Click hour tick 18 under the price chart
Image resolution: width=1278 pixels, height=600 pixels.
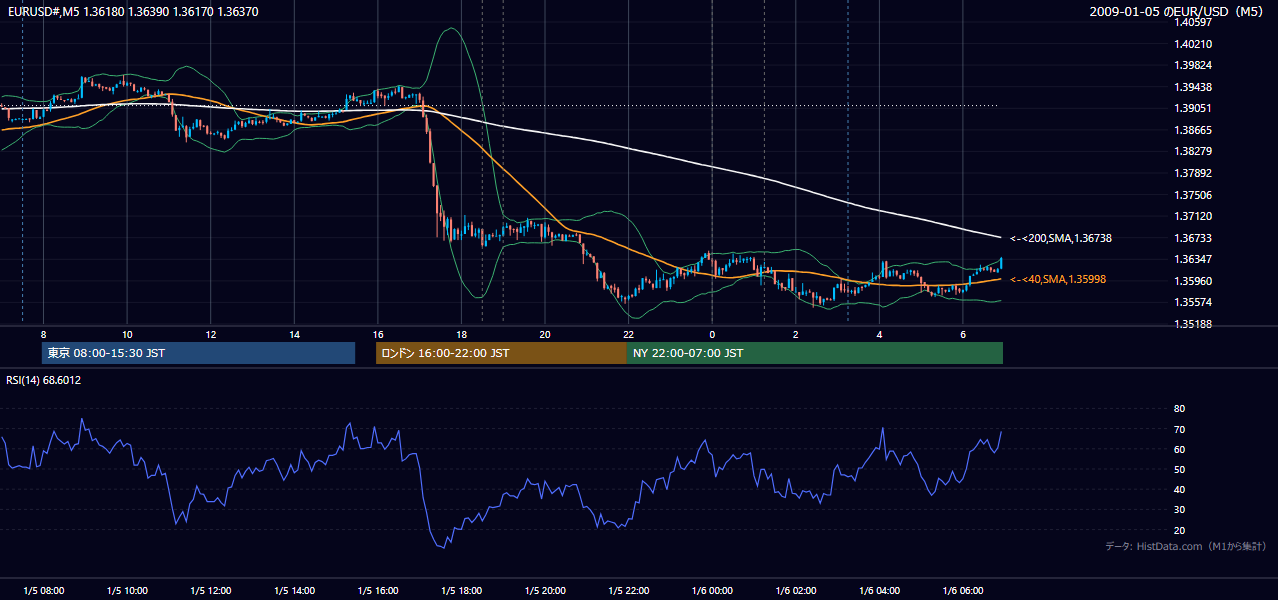tap(461, 334)
